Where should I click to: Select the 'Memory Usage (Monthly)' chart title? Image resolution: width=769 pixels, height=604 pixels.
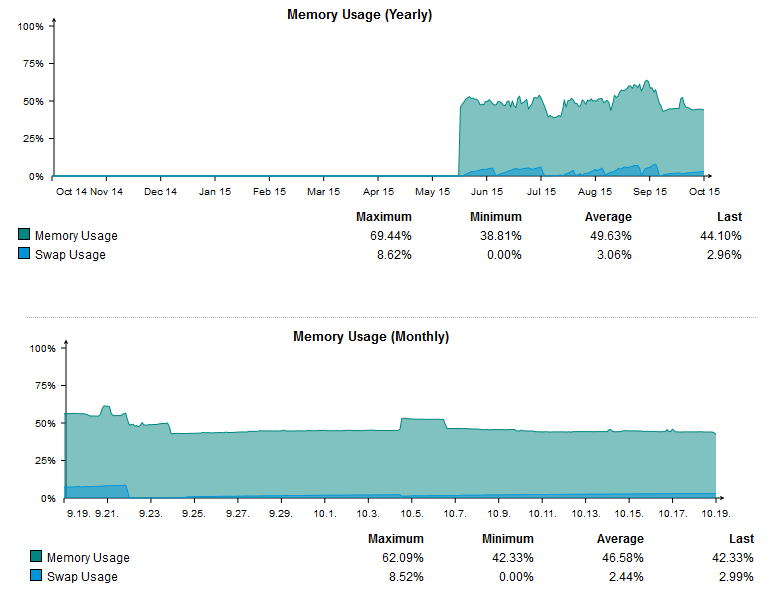pyautogui.click(x=371, y=337)
